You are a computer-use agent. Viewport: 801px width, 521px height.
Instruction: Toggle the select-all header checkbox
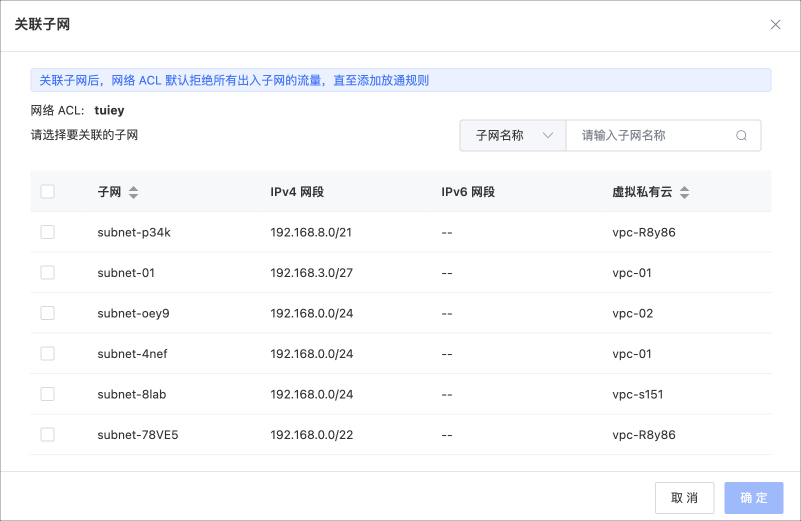tap(47, 192)
